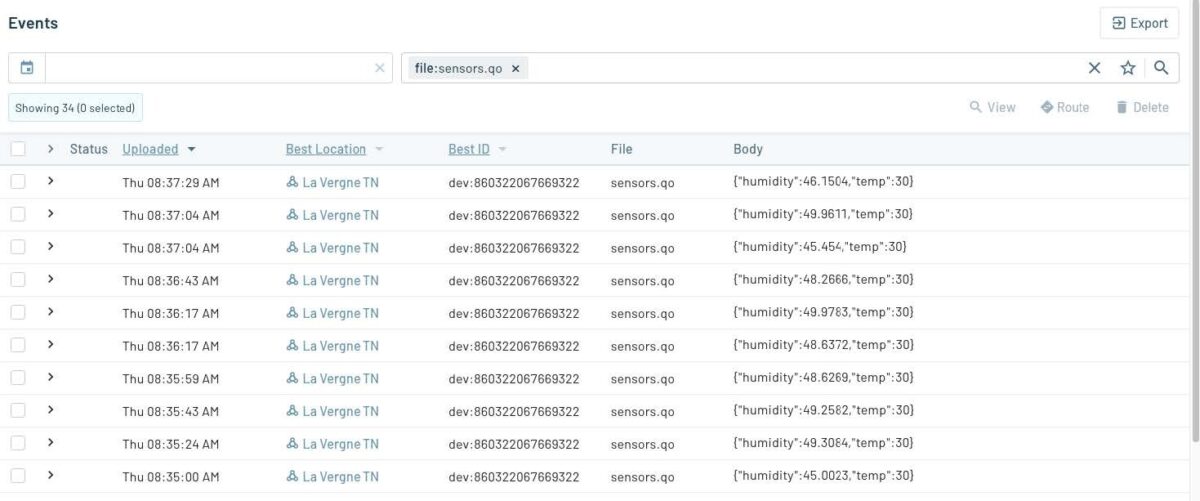Click the Route events button

click(1064, 107)
